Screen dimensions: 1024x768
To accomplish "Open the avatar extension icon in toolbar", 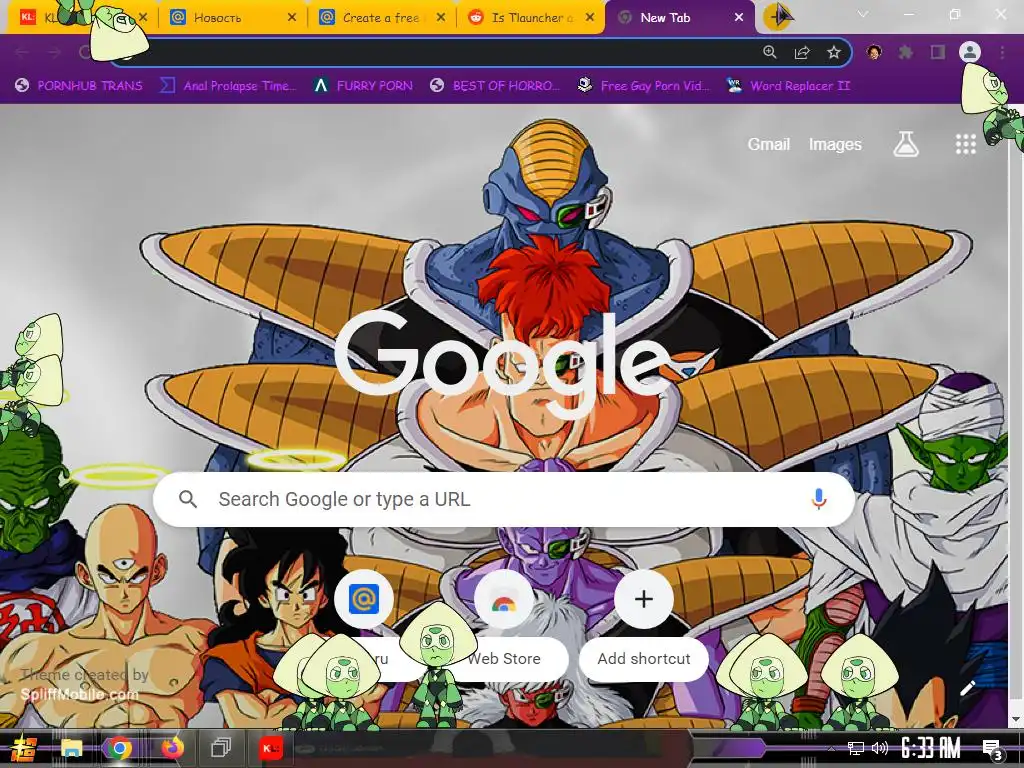I will click(874, 52).
